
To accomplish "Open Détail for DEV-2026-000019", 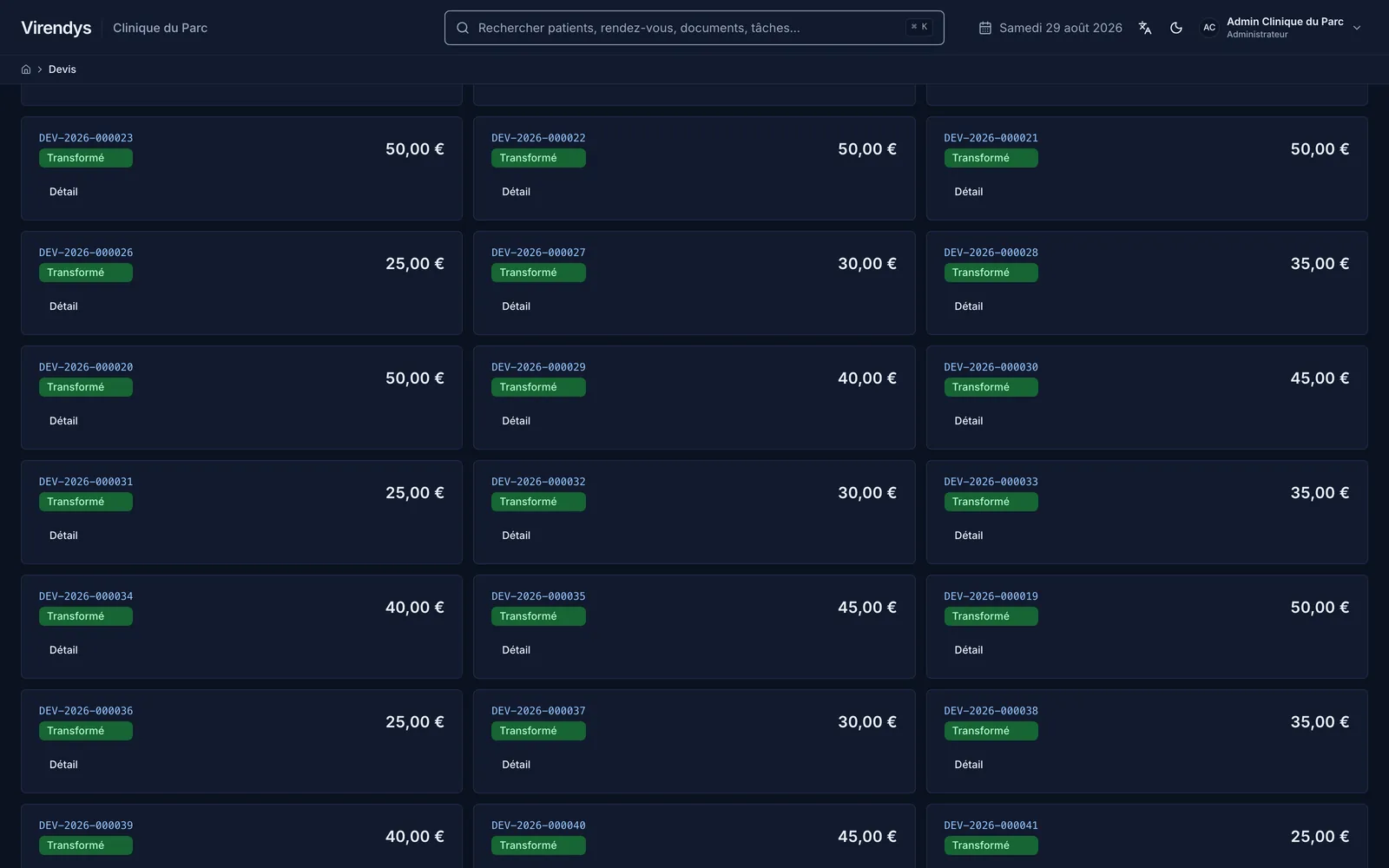I will click(969, 650).
